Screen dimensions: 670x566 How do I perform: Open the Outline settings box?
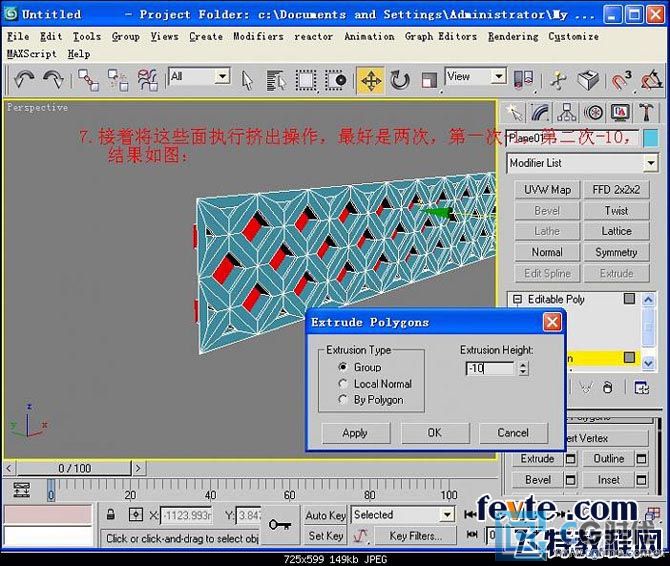641,459
